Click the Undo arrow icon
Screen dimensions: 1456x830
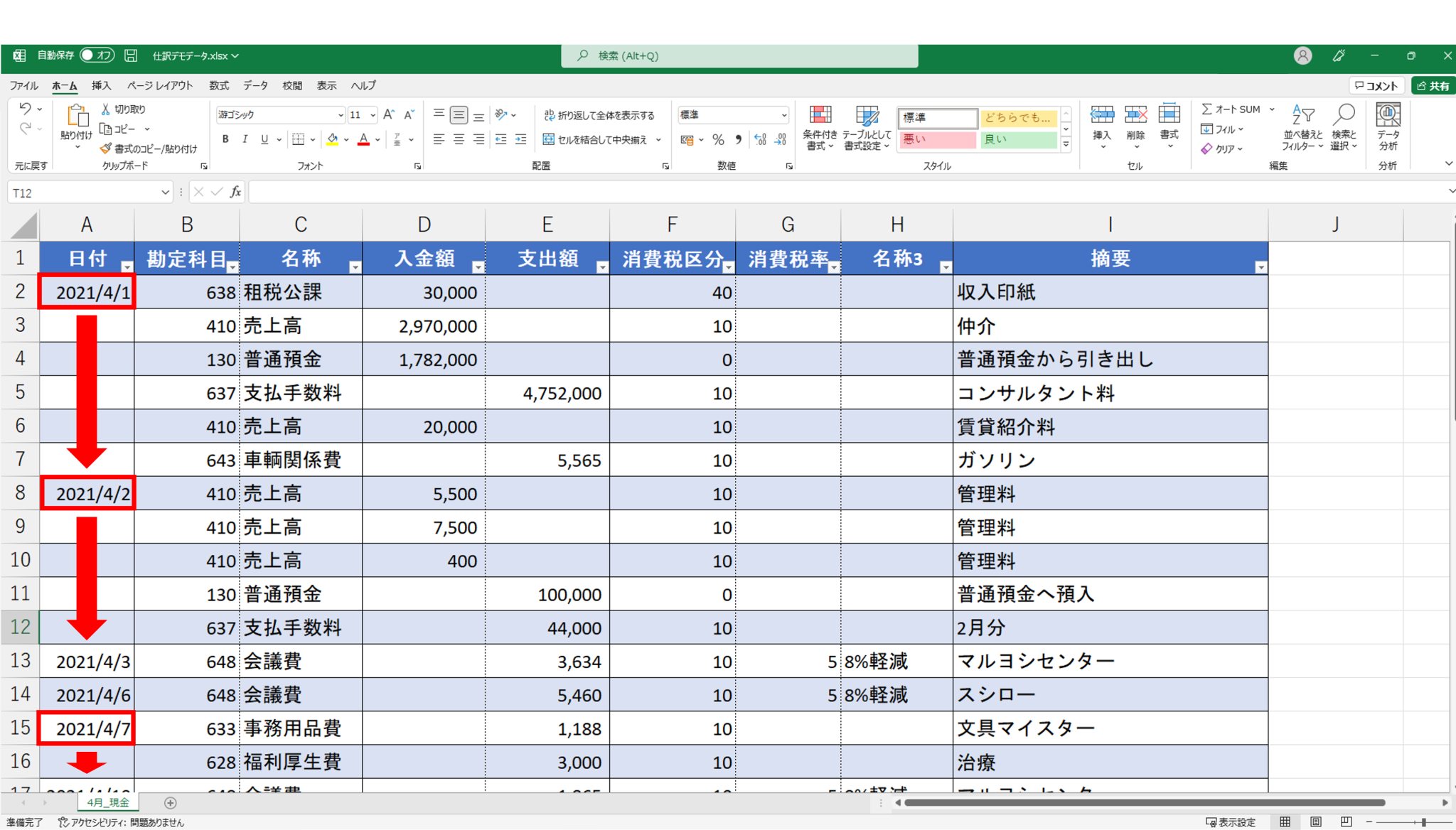[25, 109]
